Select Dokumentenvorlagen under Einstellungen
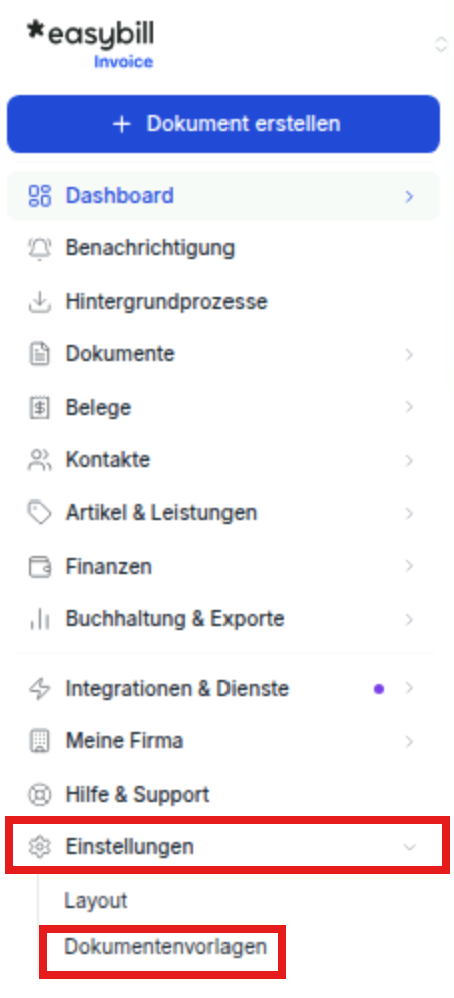The height and width of the screenshot is (998, 454). 165,946
